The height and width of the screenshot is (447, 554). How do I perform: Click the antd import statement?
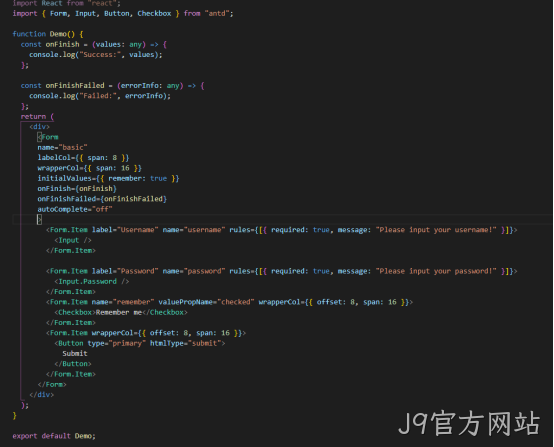123,14
